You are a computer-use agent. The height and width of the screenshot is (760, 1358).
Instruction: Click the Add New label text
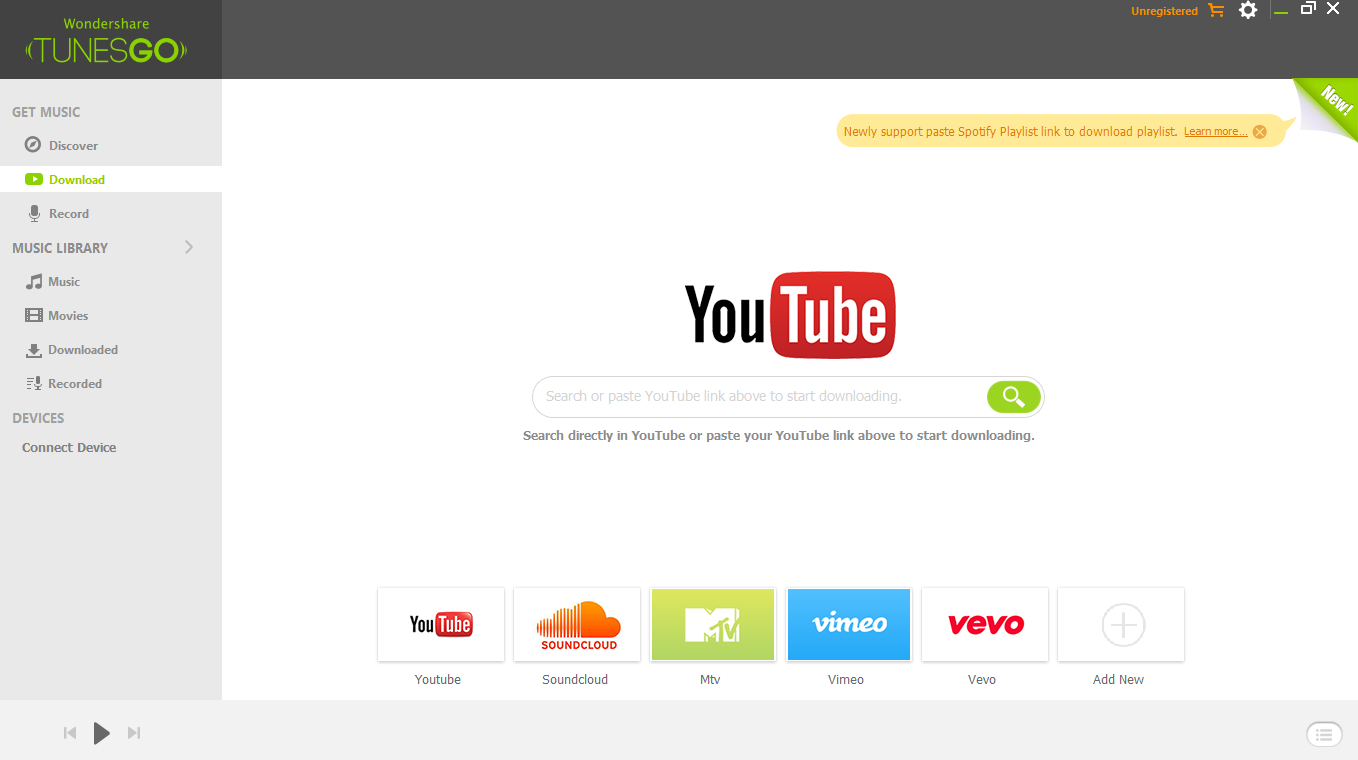pos(1119,680)
